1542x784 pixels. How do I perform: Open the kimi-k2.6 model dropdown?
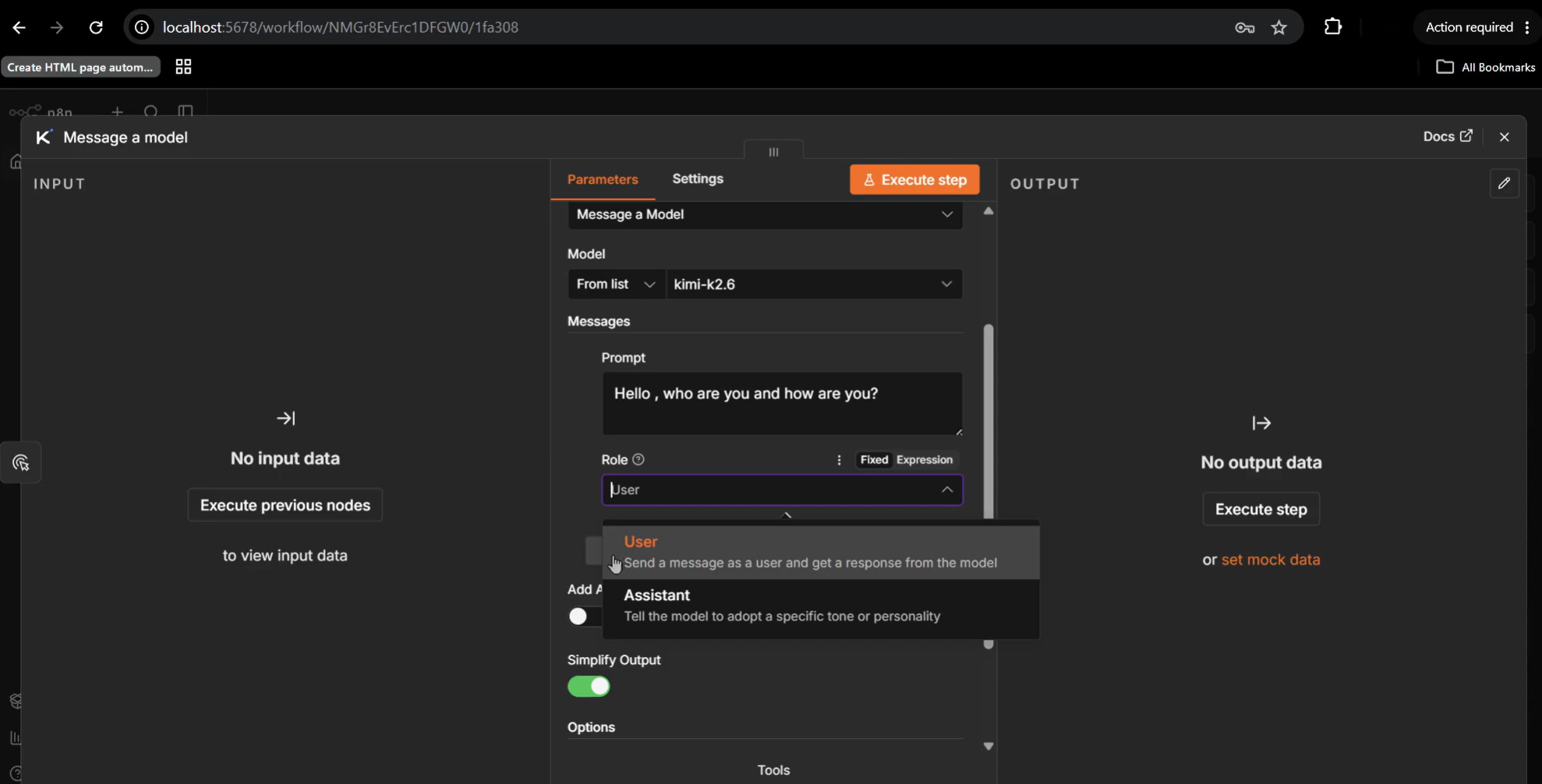click(x=814, y=284)
